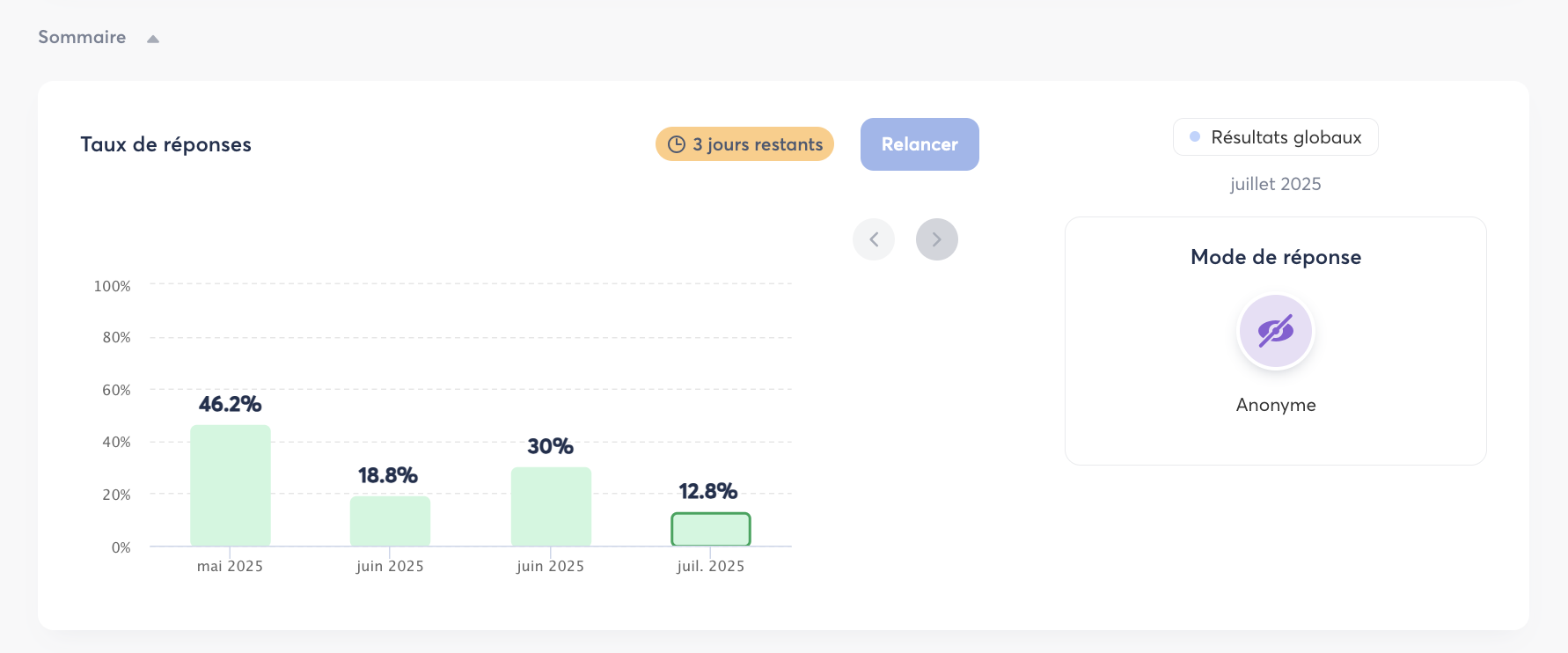1568x653 pixels.
Task: Select the Résultats globaux pill
Action: coord(1275,137)
